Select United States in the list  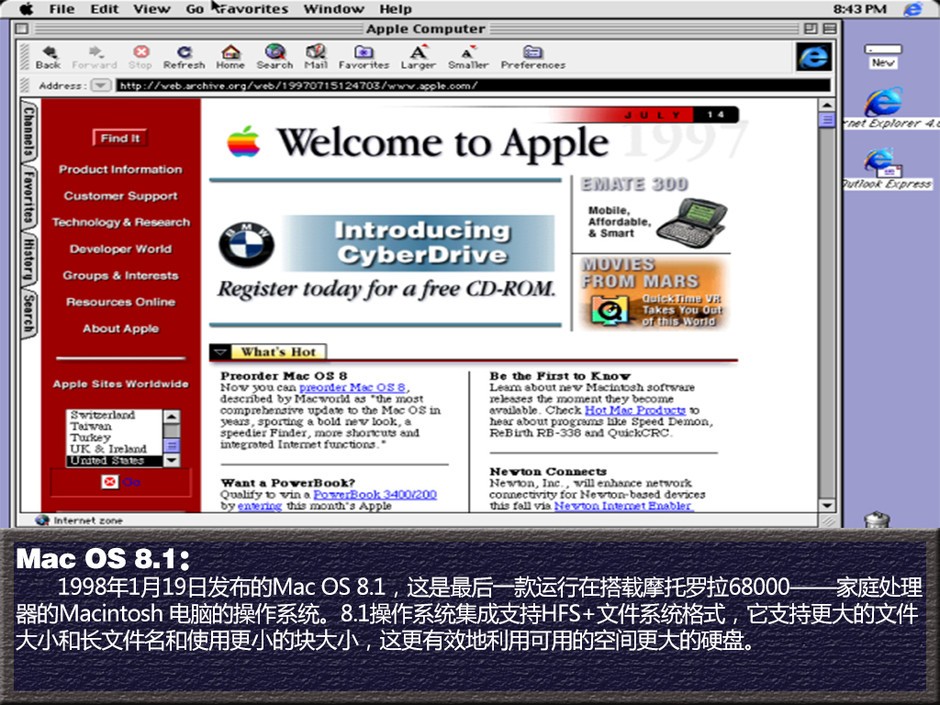(113, 460)
